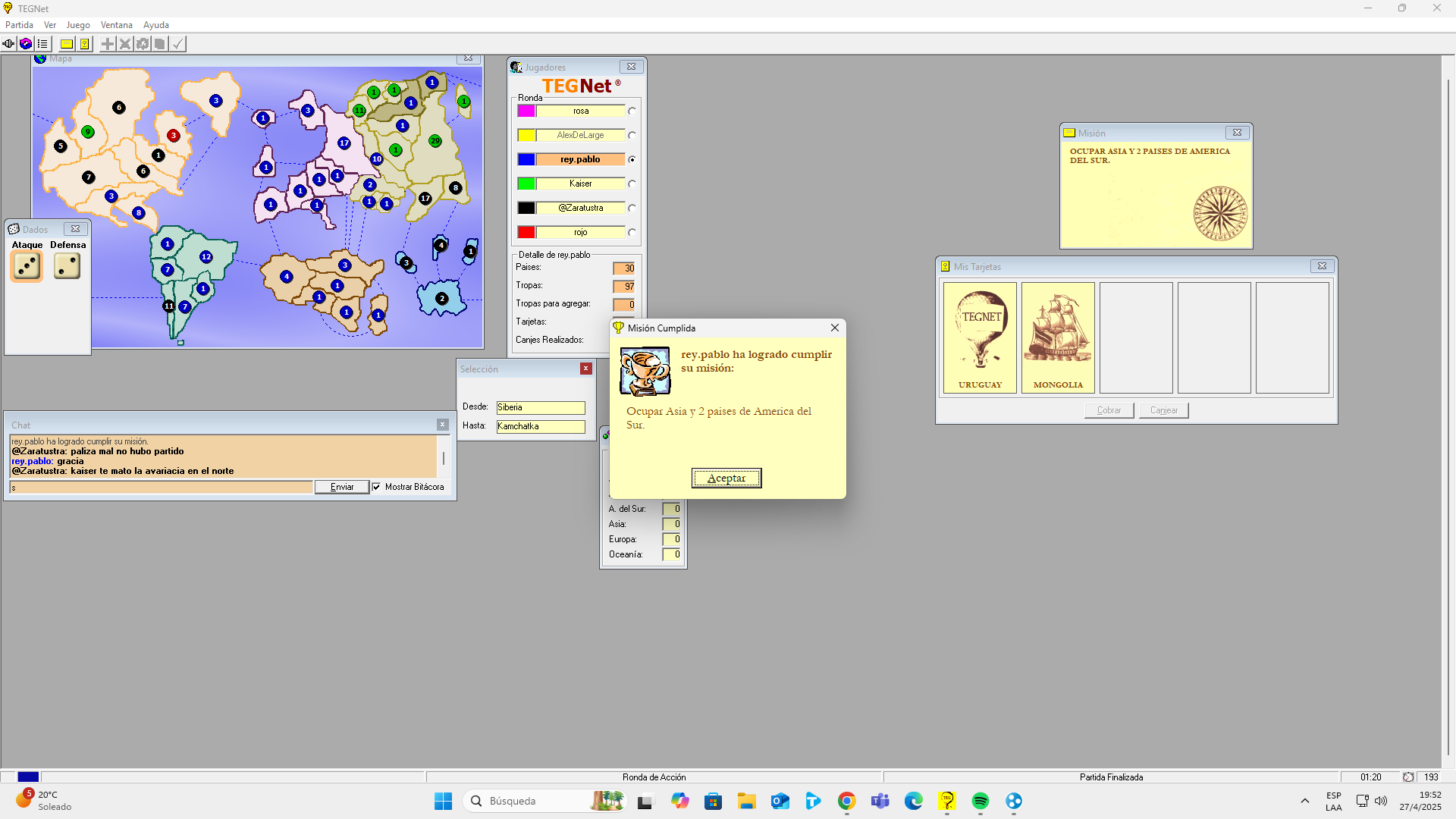Open Spotify from the taskbar
This screenshot has width=1456, height=819.
pyautogui.click(x=981, y=801)
